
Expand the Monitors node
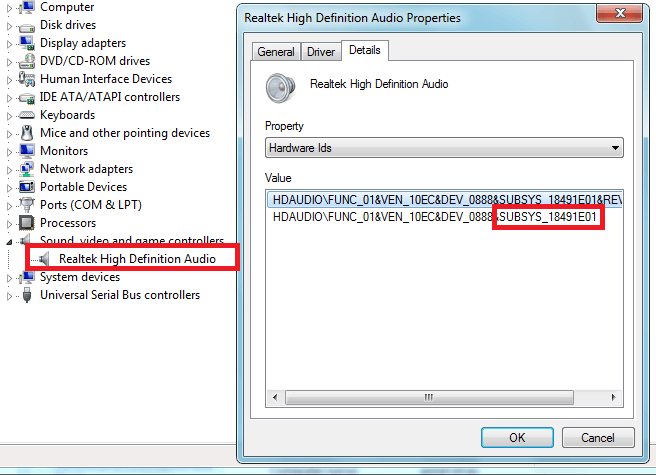tap(9, 151)
